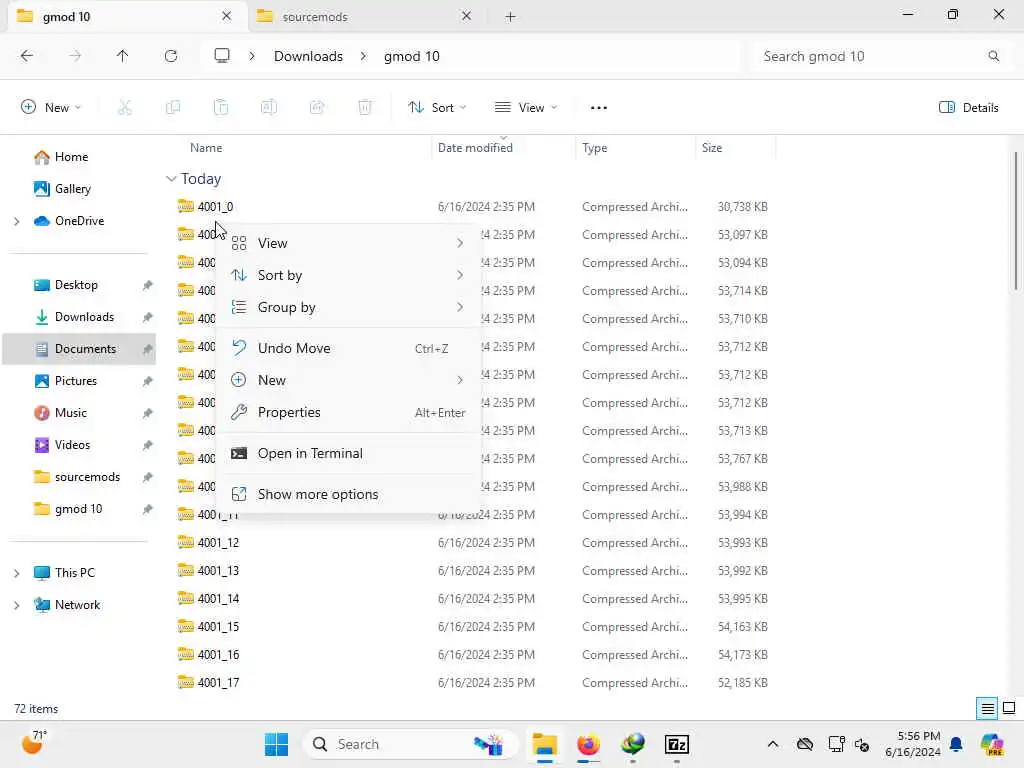Click Downloads in the address breadcrumb

[x=308, y=56]
